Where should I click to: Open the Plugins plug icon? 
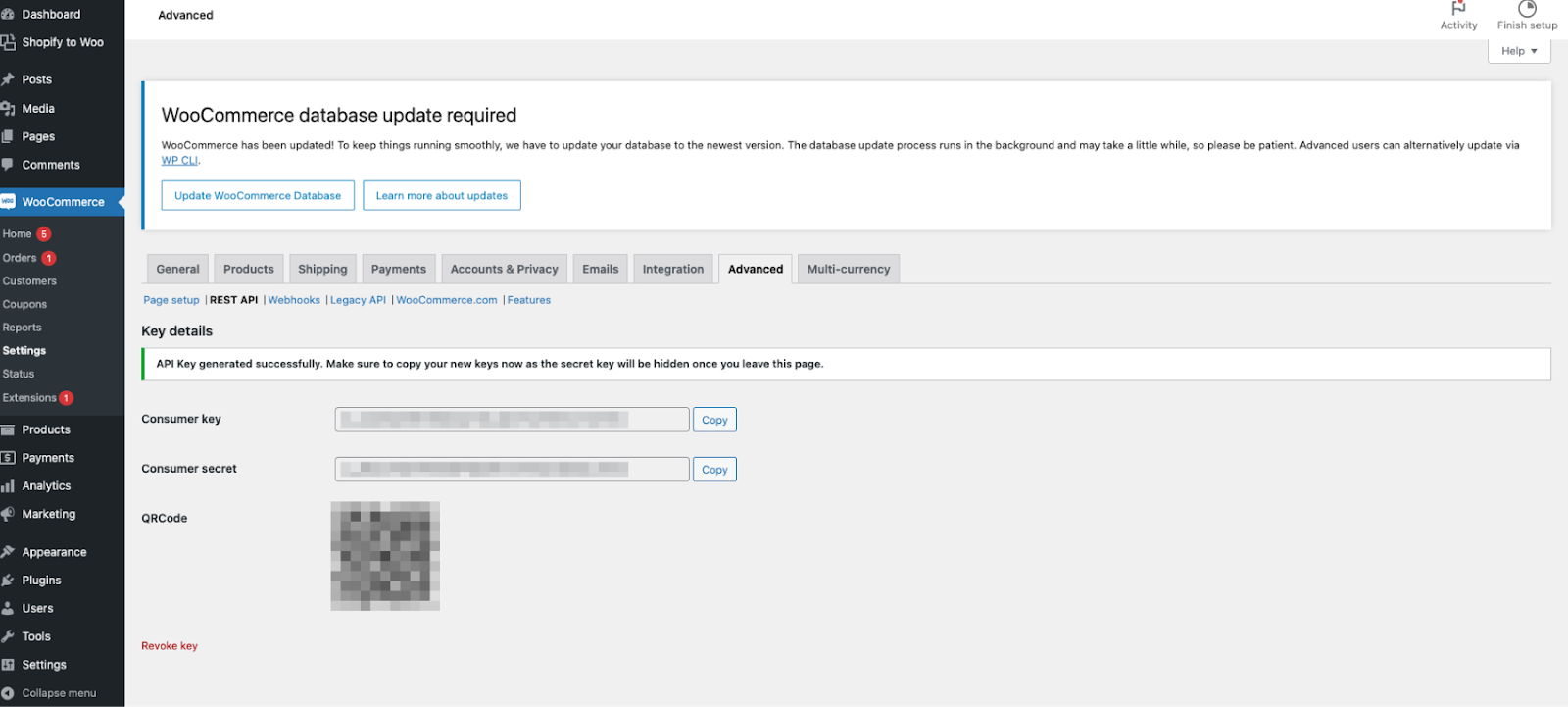click(x=8, y=581)
